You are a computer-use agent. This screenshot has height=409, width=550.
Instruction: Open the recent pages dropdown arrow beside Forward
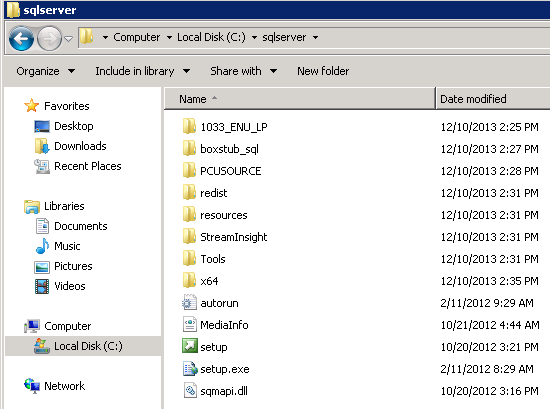[69, 39]
